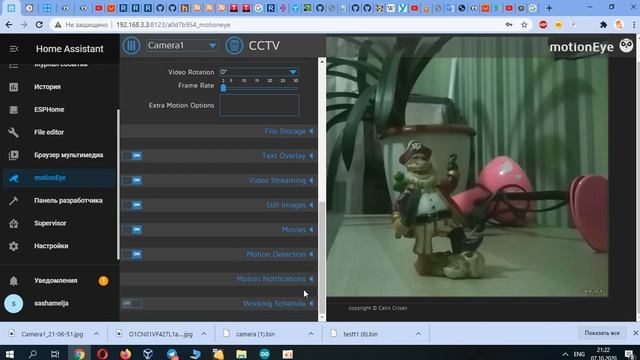The image size is (640, 360).
Task: Open Arduino IDE from the taskbar
Action: coord(264,354)
